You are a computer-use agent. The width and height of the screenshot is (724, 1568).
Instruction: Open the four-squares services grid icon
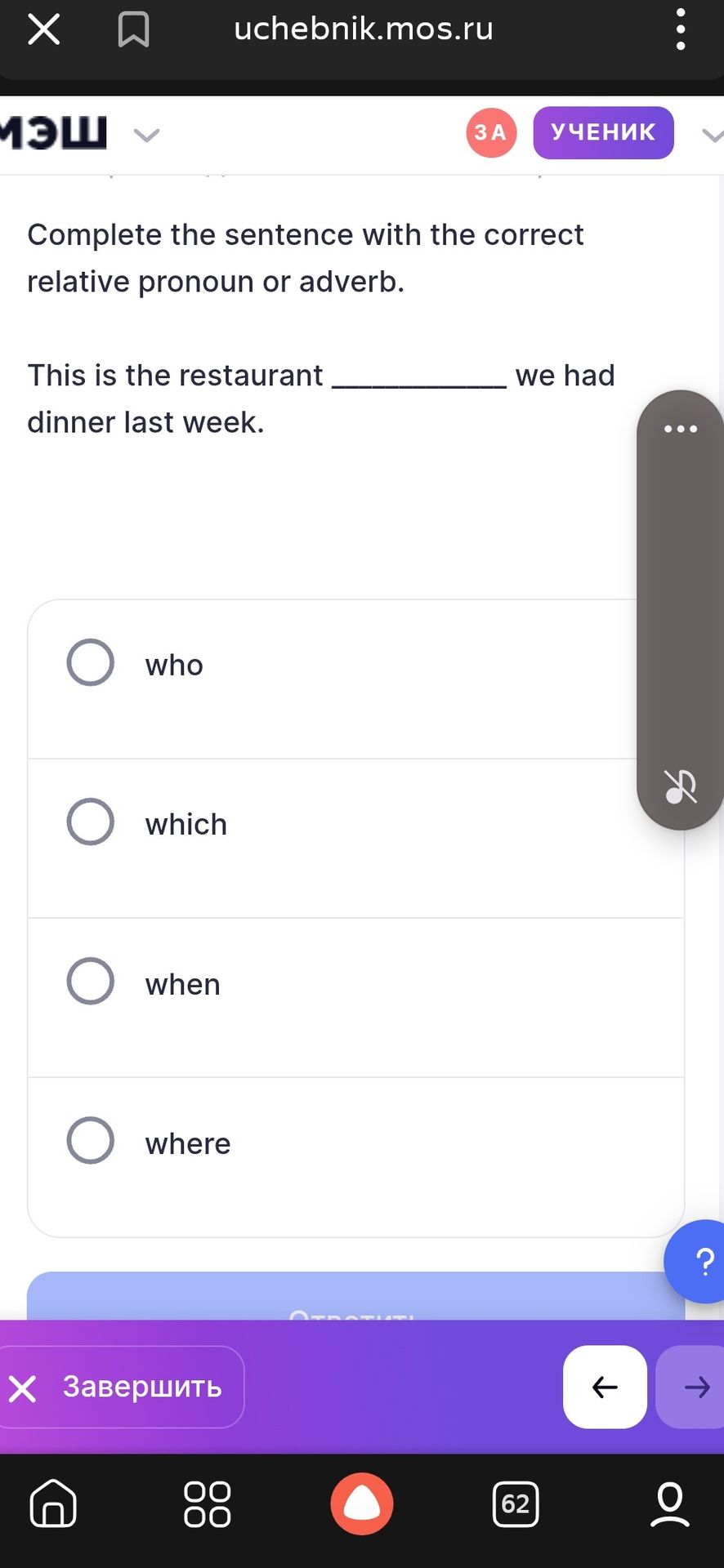208,1503
